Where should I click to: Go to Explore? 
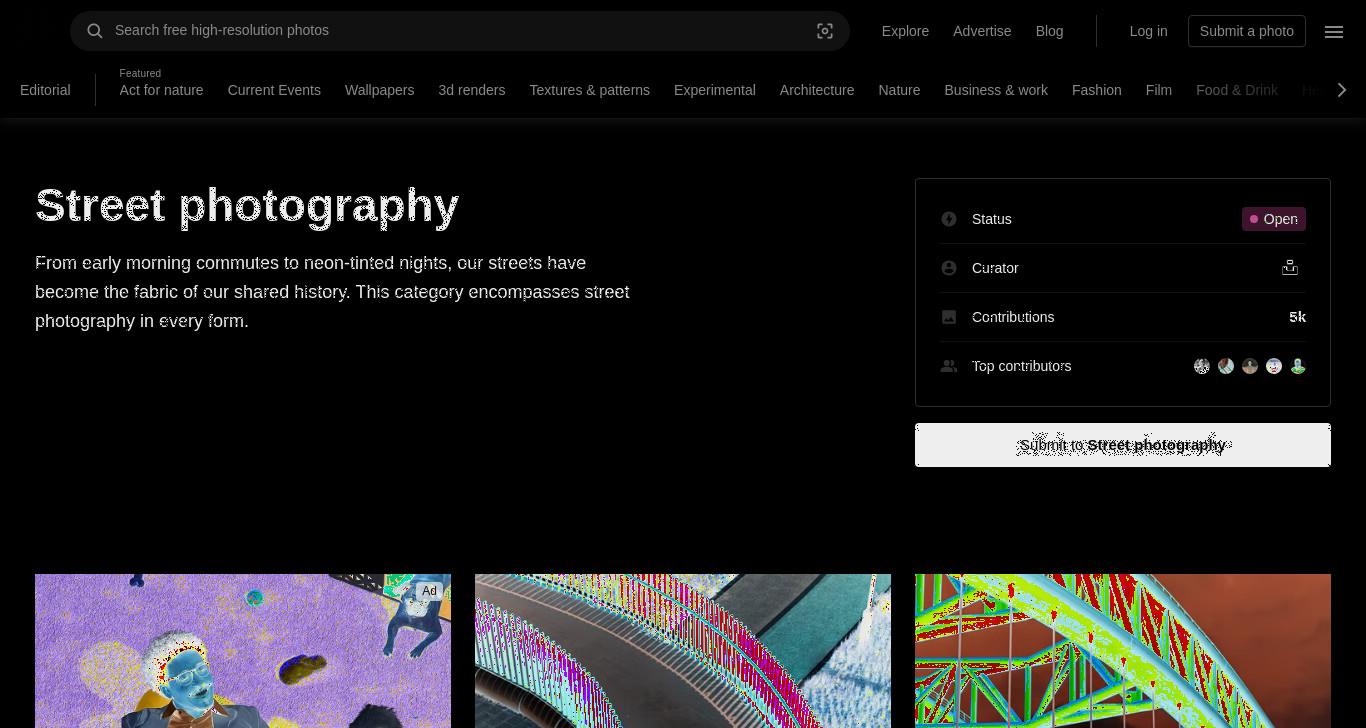tap(905, 31)
